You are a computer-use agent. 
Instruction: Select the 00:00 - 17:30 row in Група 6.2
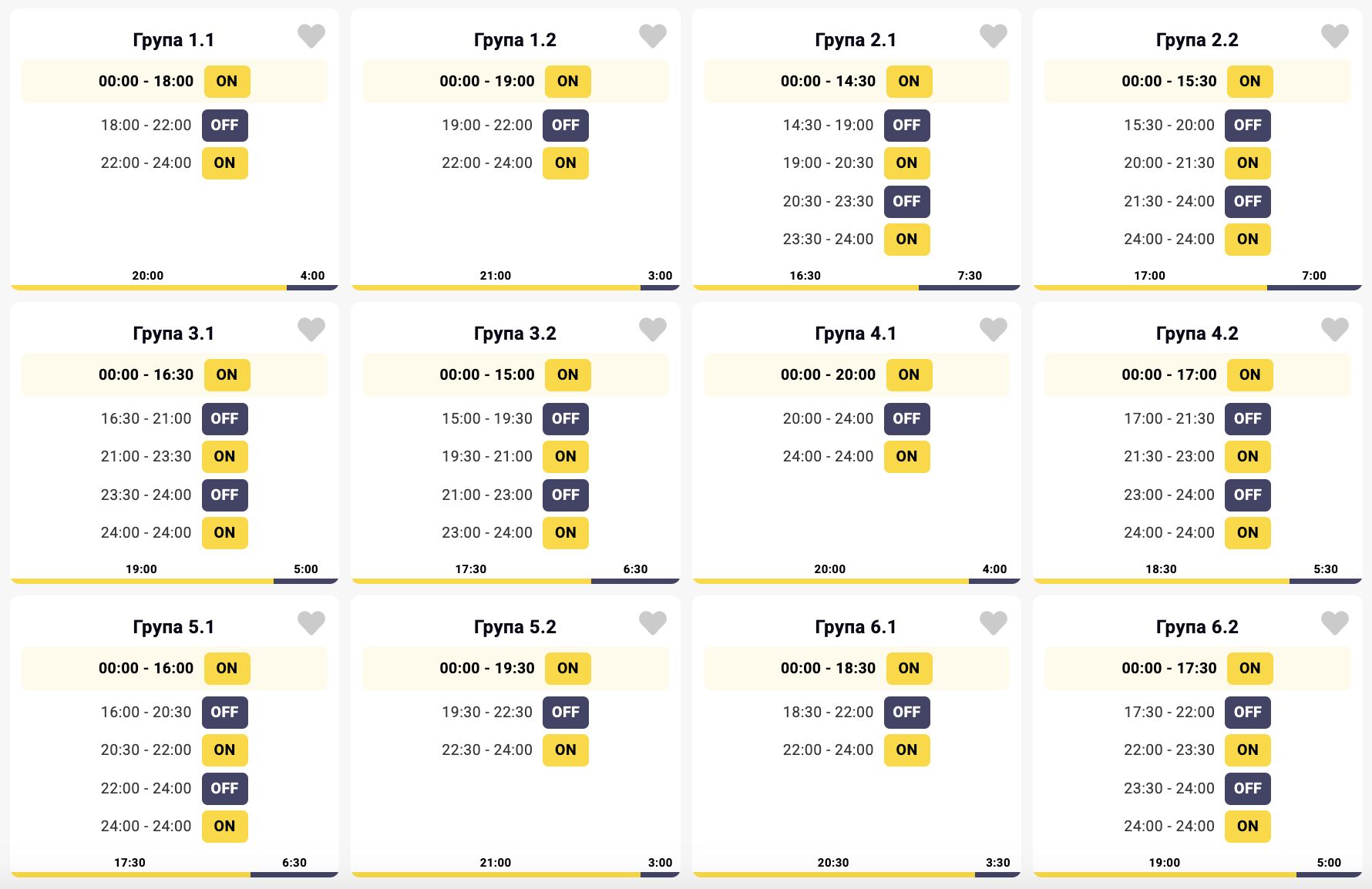pos(1197,669)
